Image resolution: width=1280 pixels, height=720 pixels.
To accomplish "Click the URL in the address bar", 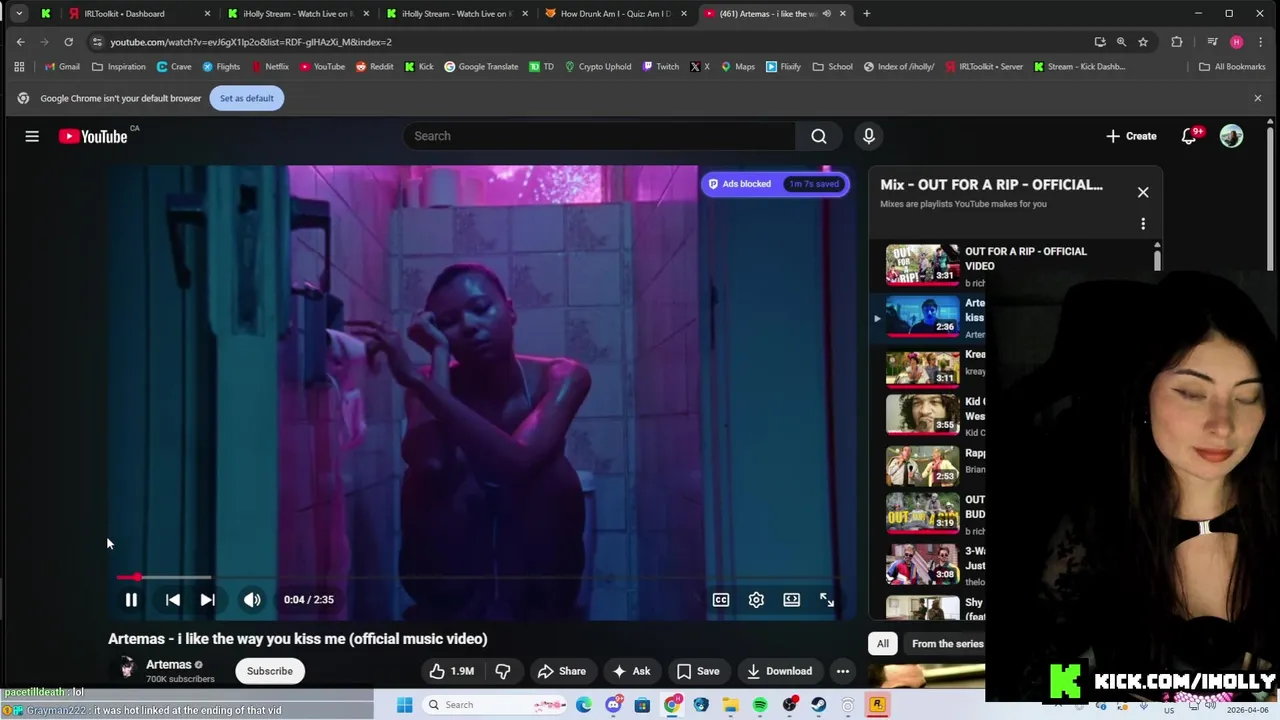I will click(x=251, y=42).
